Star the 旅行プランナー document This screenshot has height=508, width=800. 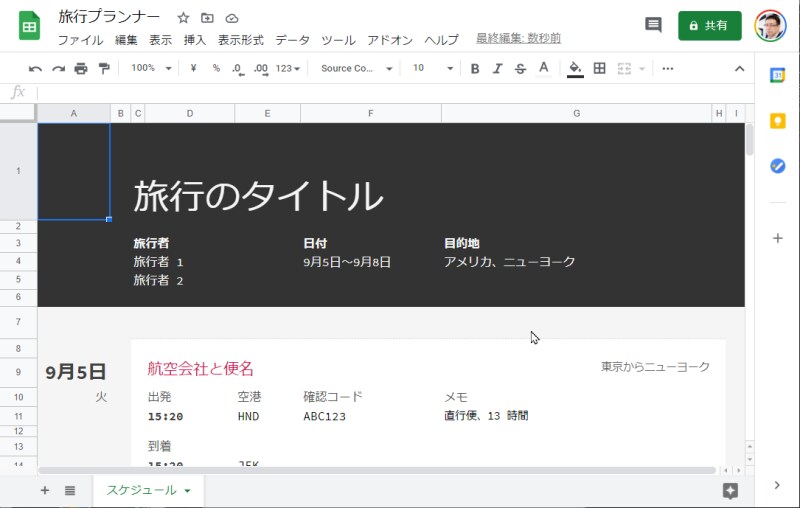coord(183,18)
